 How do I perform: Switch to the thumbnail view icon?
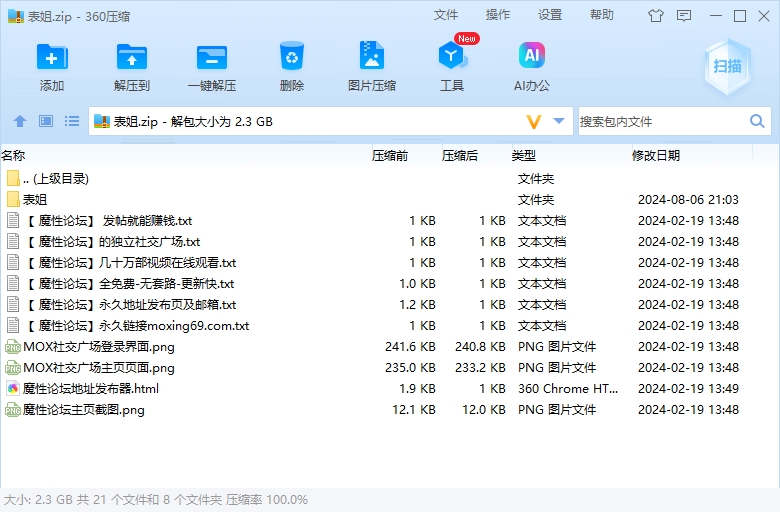(x=46, y=121)
